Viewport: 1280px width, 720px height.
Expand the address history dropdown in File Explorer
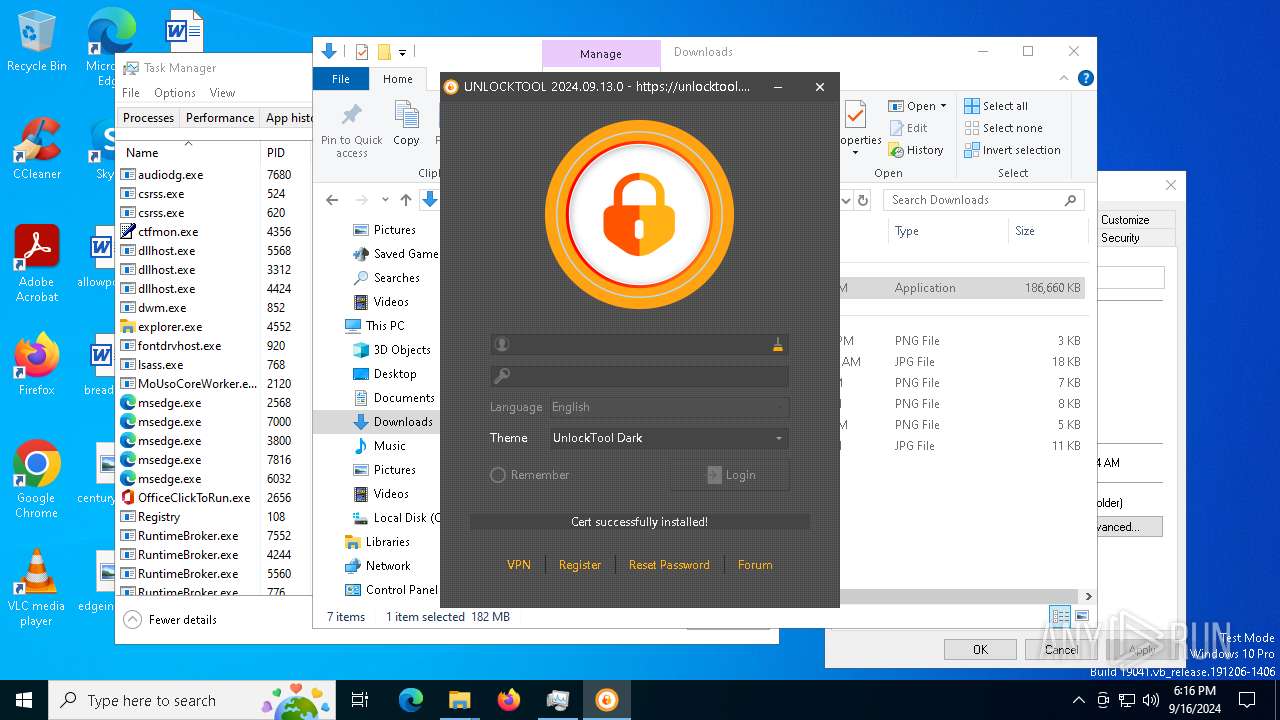(x=846, y=200)
